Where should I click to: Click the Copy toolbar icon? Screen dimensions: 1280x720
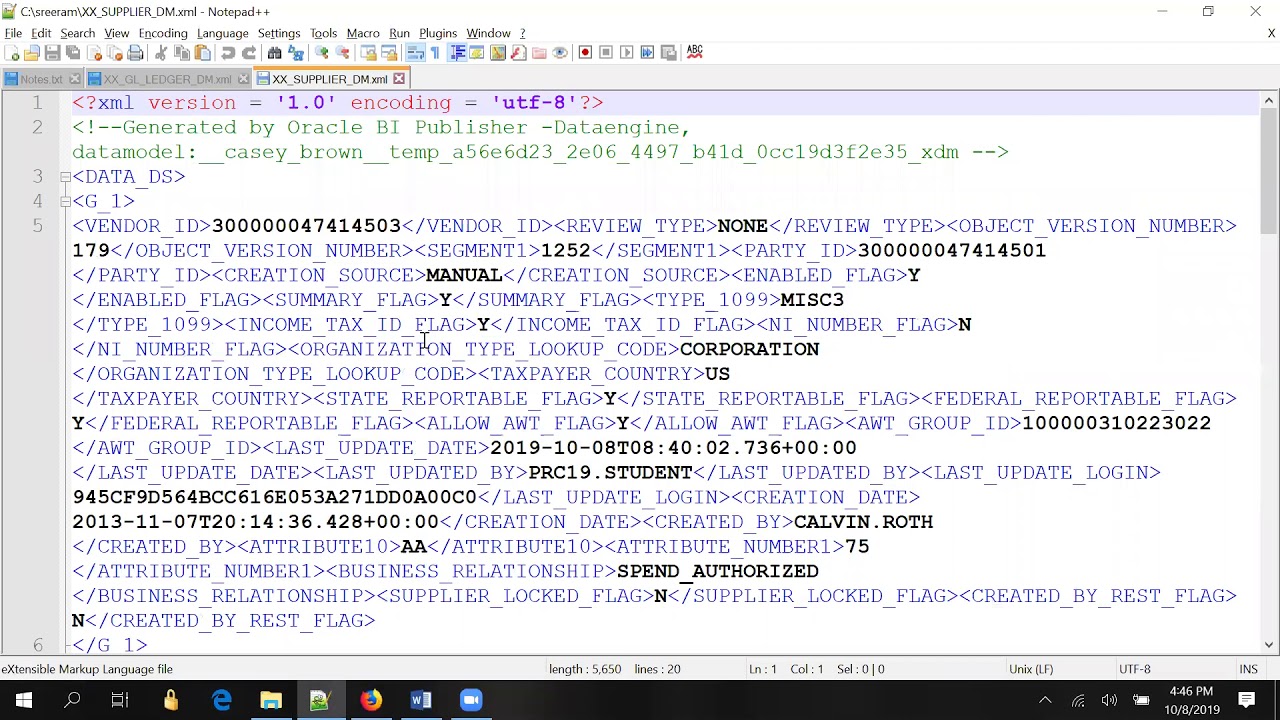pos(182,52)
